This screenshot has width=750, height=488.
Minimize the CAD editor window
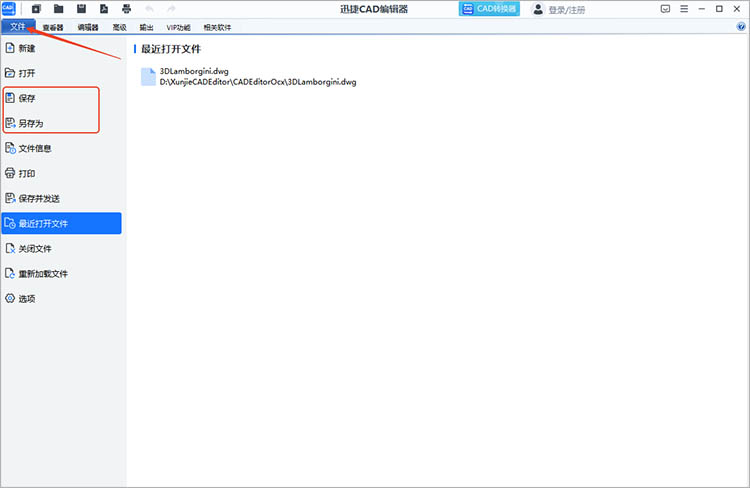coord(702,9)
